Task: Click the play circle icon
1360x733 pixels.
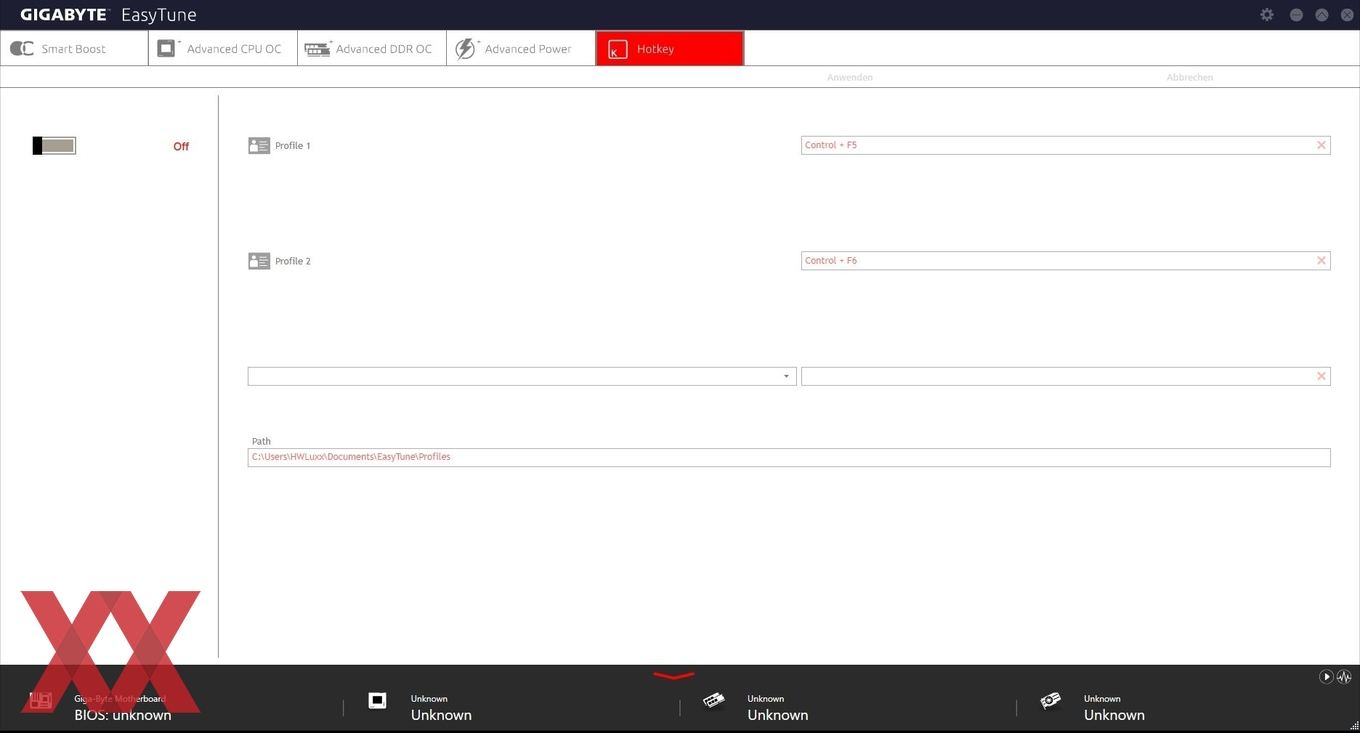Action: coord(1326,677)
